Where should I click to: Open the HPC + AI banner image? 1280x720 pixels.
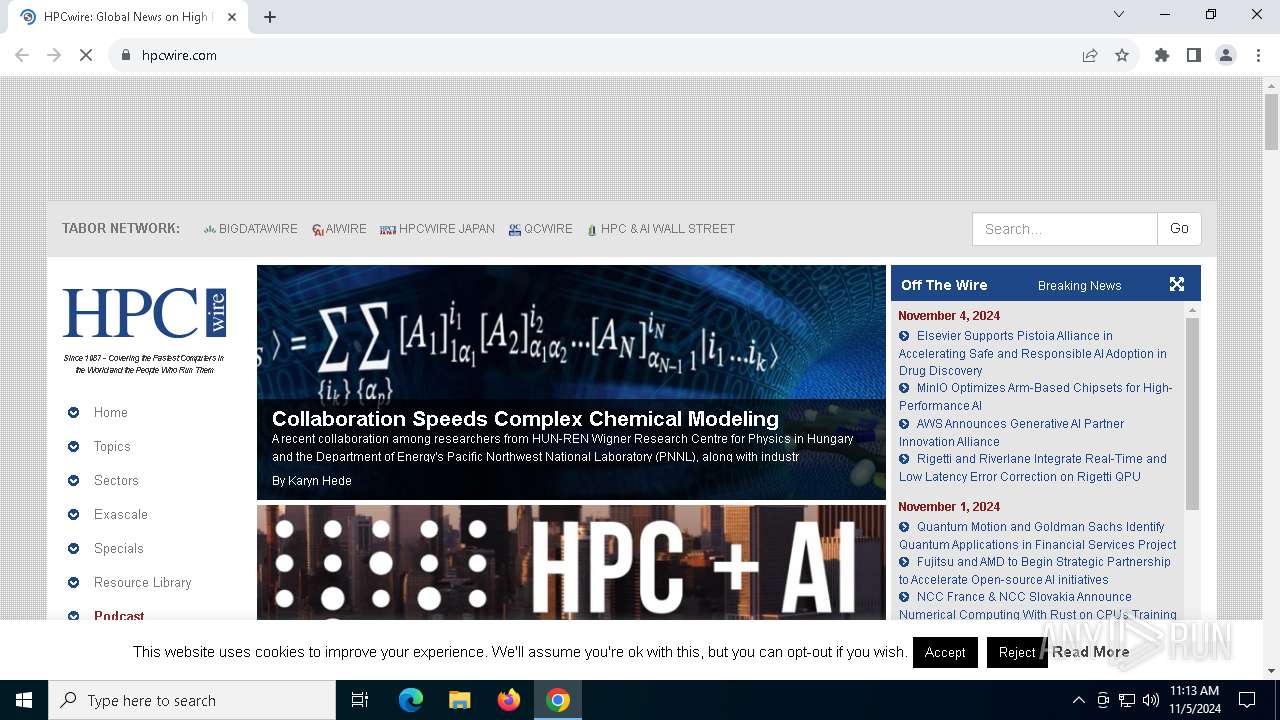tap(571, 562)
